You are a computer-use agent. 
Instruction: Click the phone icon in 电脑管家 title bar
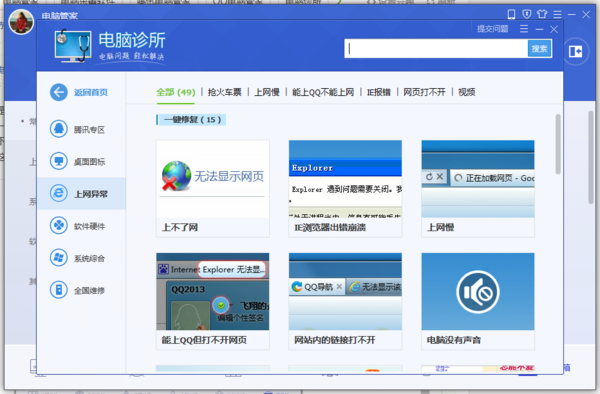pos(511,15)
